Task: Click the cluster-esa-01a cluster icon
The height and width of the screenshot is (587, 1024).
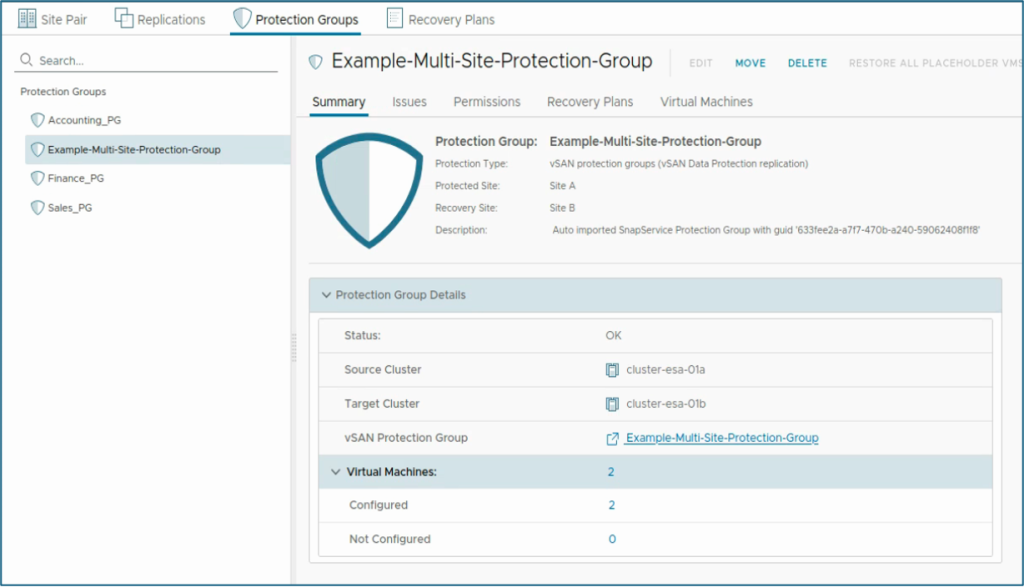Action: point(613,370)
